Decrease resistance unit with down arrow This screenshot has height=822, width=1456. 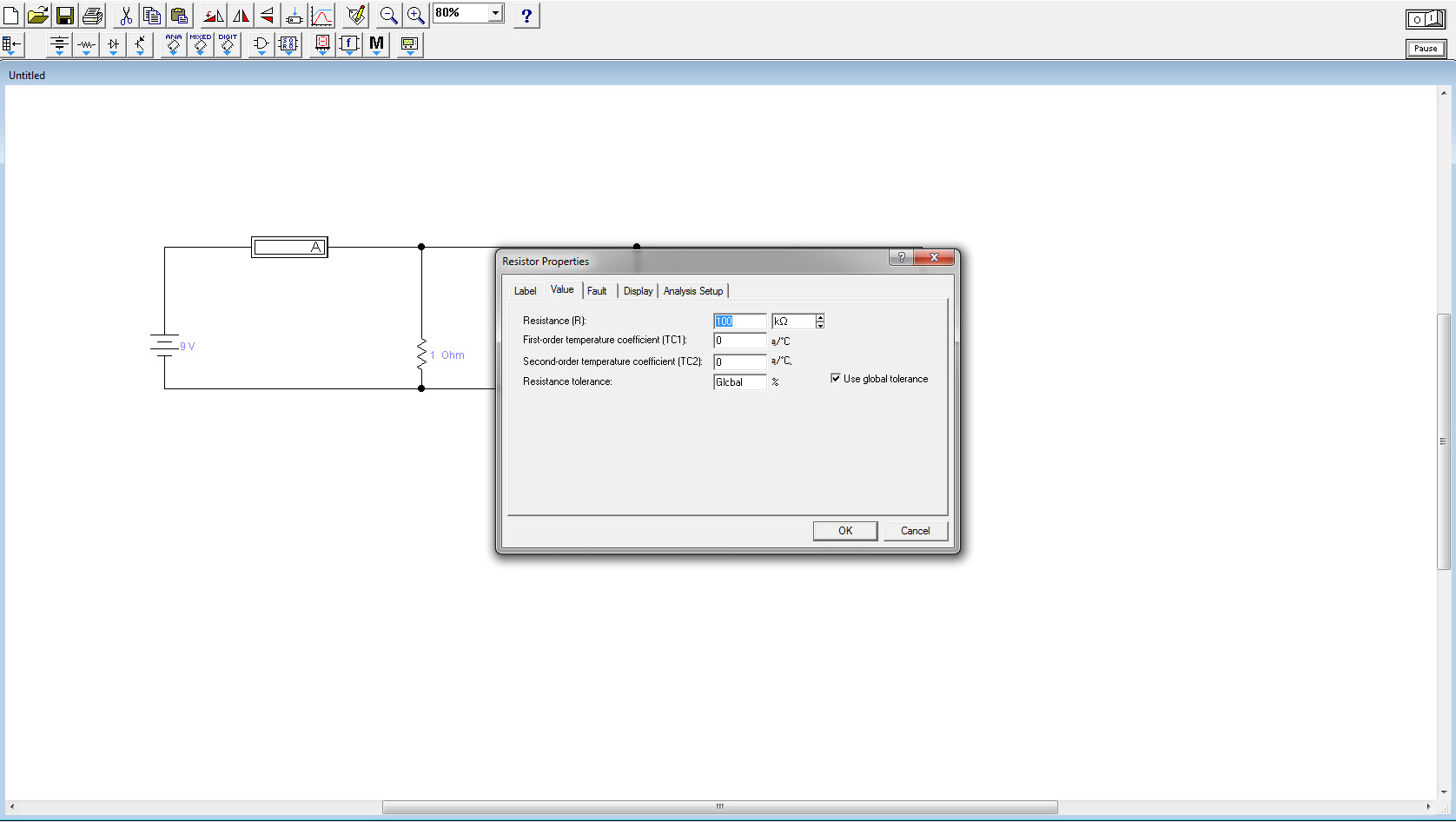[x=820, y=325]
